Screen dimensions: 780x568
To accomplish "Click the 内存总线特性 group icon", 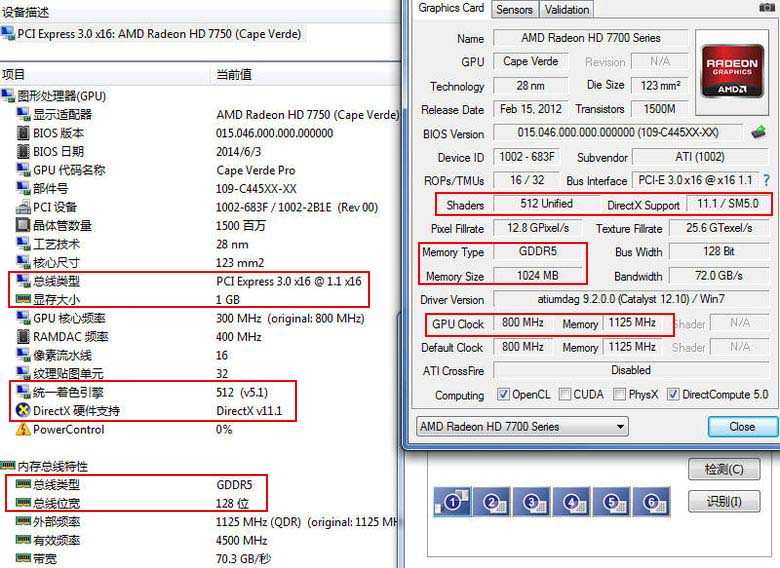I will [x=8, y=466].
